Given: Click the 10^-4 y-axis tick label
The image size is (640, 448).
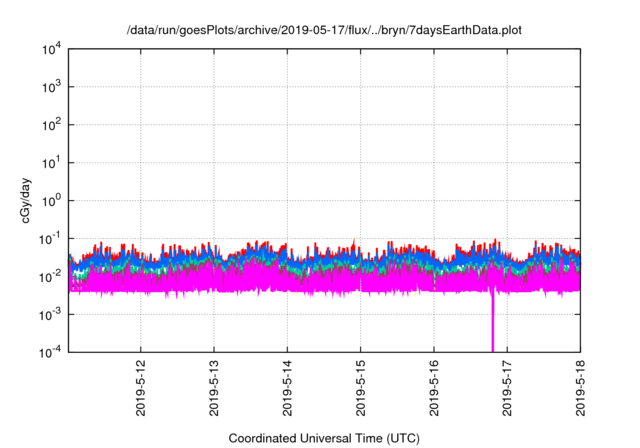Looking at the screenshot, I should click(50, 352).
